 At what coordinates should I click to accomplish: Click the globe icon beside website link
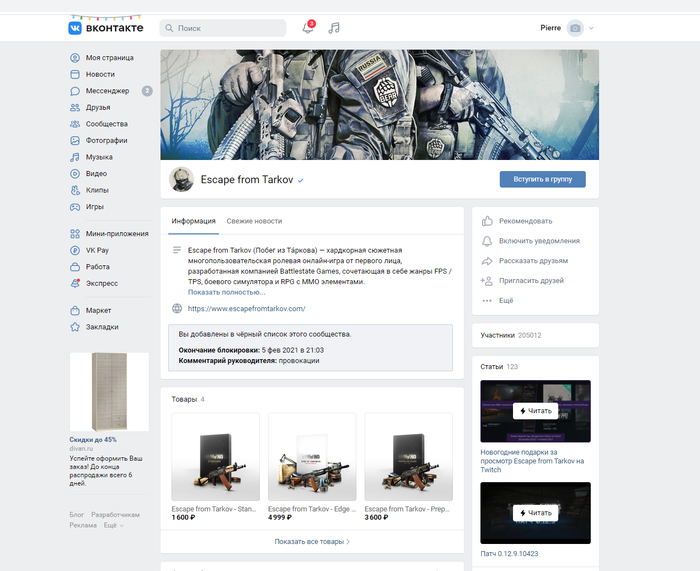point(177,308)
